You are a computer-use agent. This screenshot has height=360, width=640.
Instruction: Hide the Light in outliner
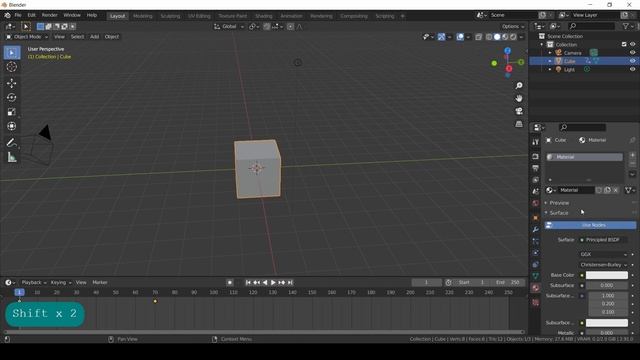click(x=632, y=69)
